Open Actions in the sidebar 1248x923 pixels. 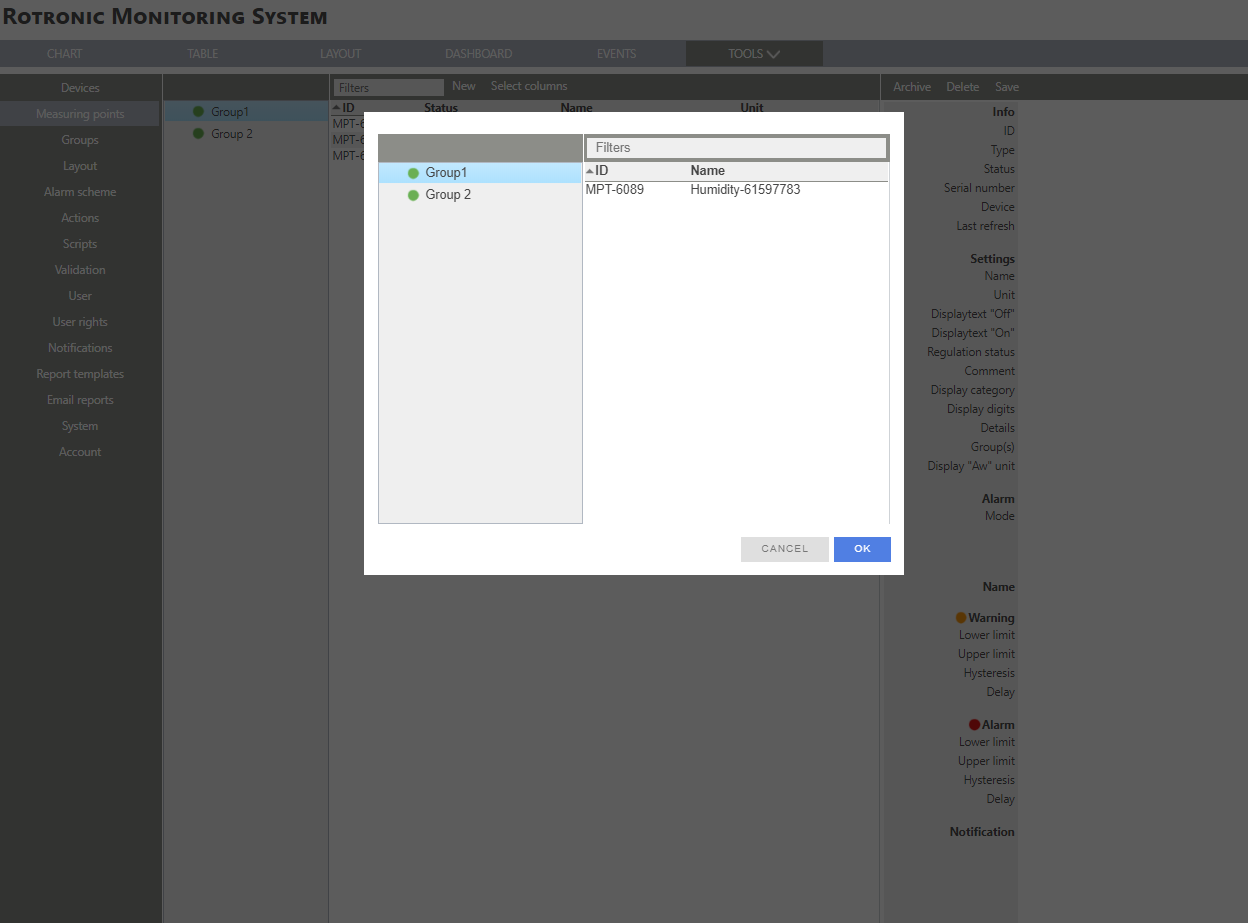click(x=80, y=218)
